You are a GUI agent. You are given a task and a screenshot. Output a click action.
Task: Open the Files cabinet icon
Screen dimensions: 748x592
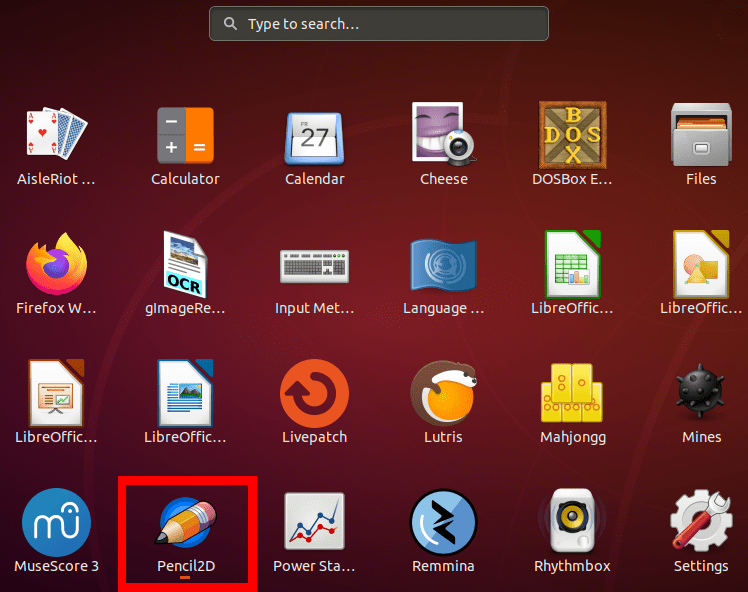tap(701, 135)
